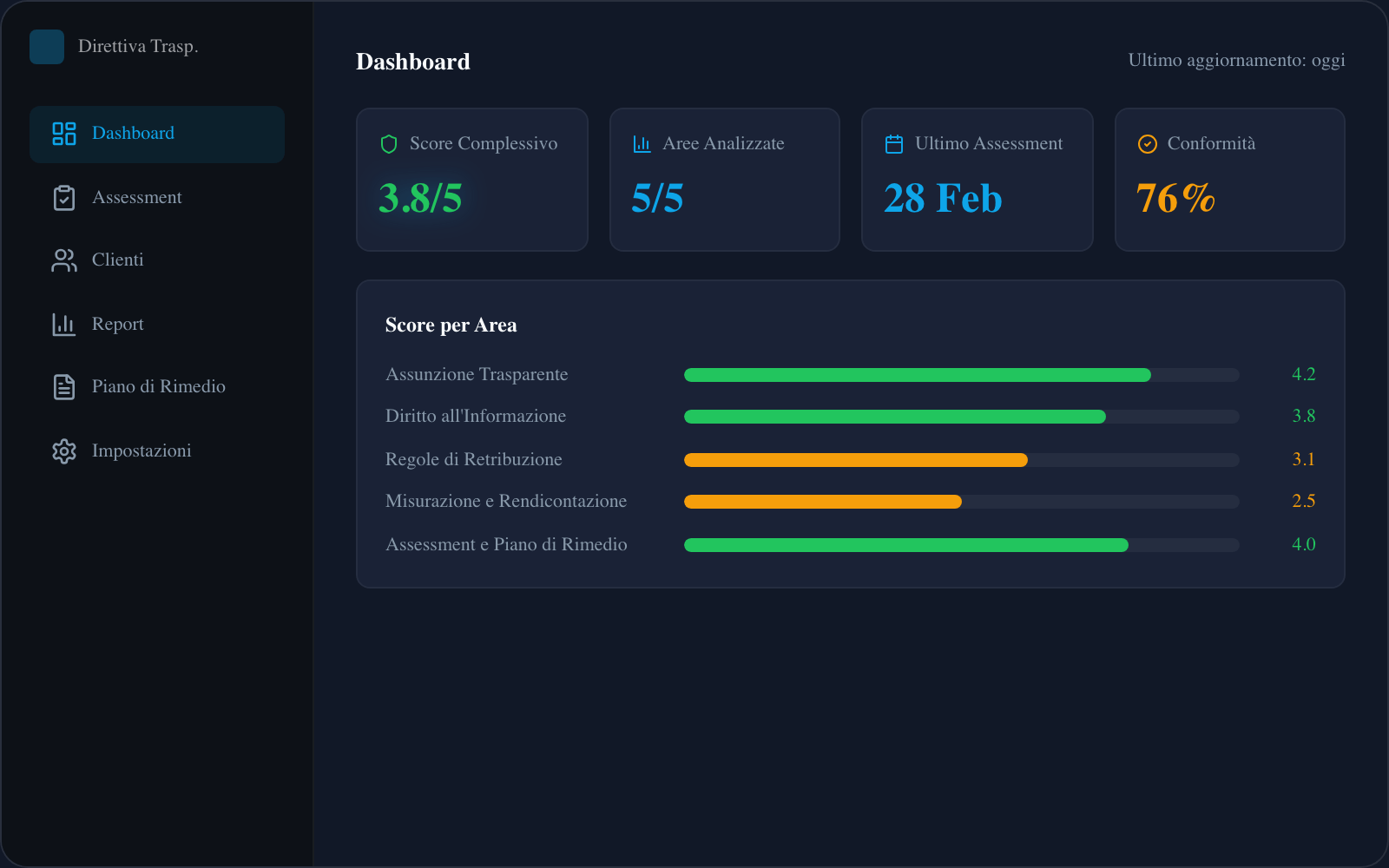Click the shield icon beside Score Complessivo

point(389,144)
